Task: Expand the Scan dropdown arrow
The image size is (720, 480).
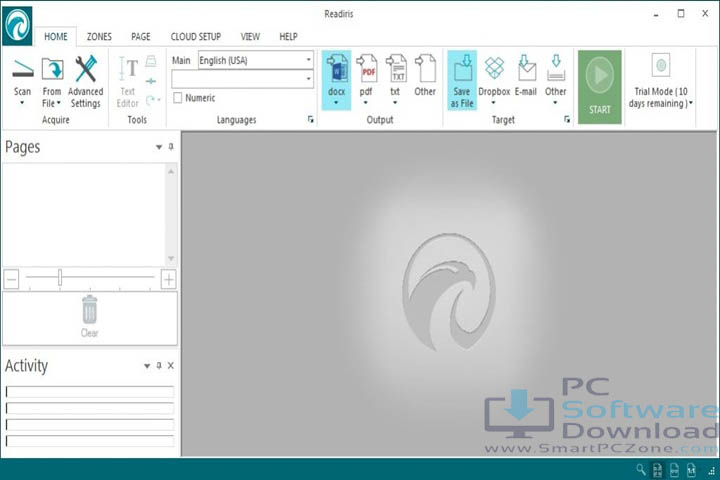Action: pyautogui.click(x=22, y=102)
